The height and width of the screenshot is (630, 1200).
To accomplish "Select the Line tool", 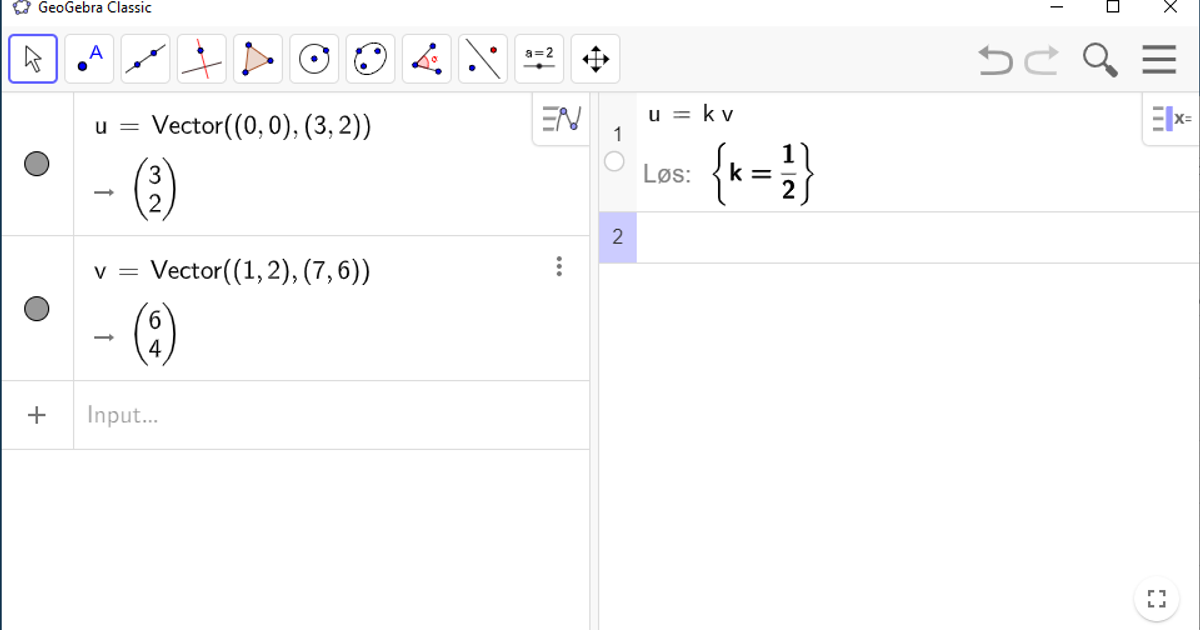I will pyautogui.click(x=145, y=59).
